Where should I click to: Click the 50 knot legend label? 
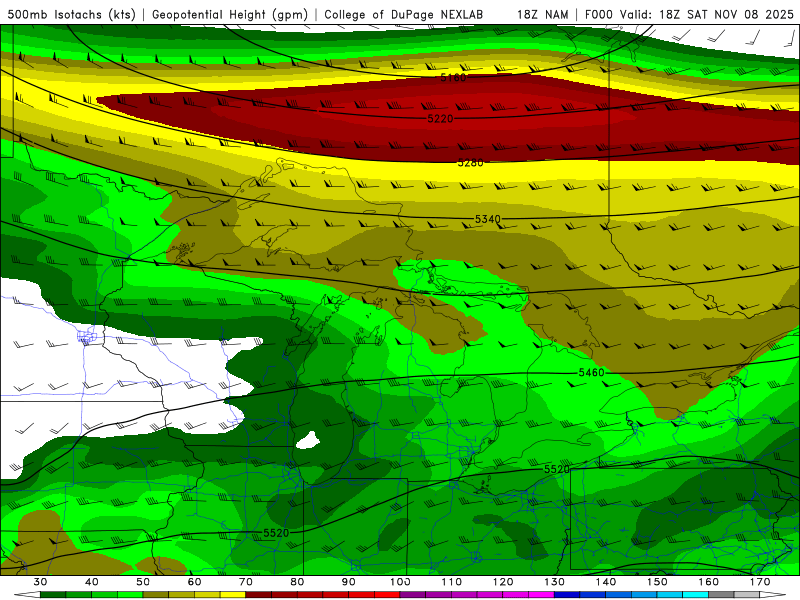pos(143,582)
